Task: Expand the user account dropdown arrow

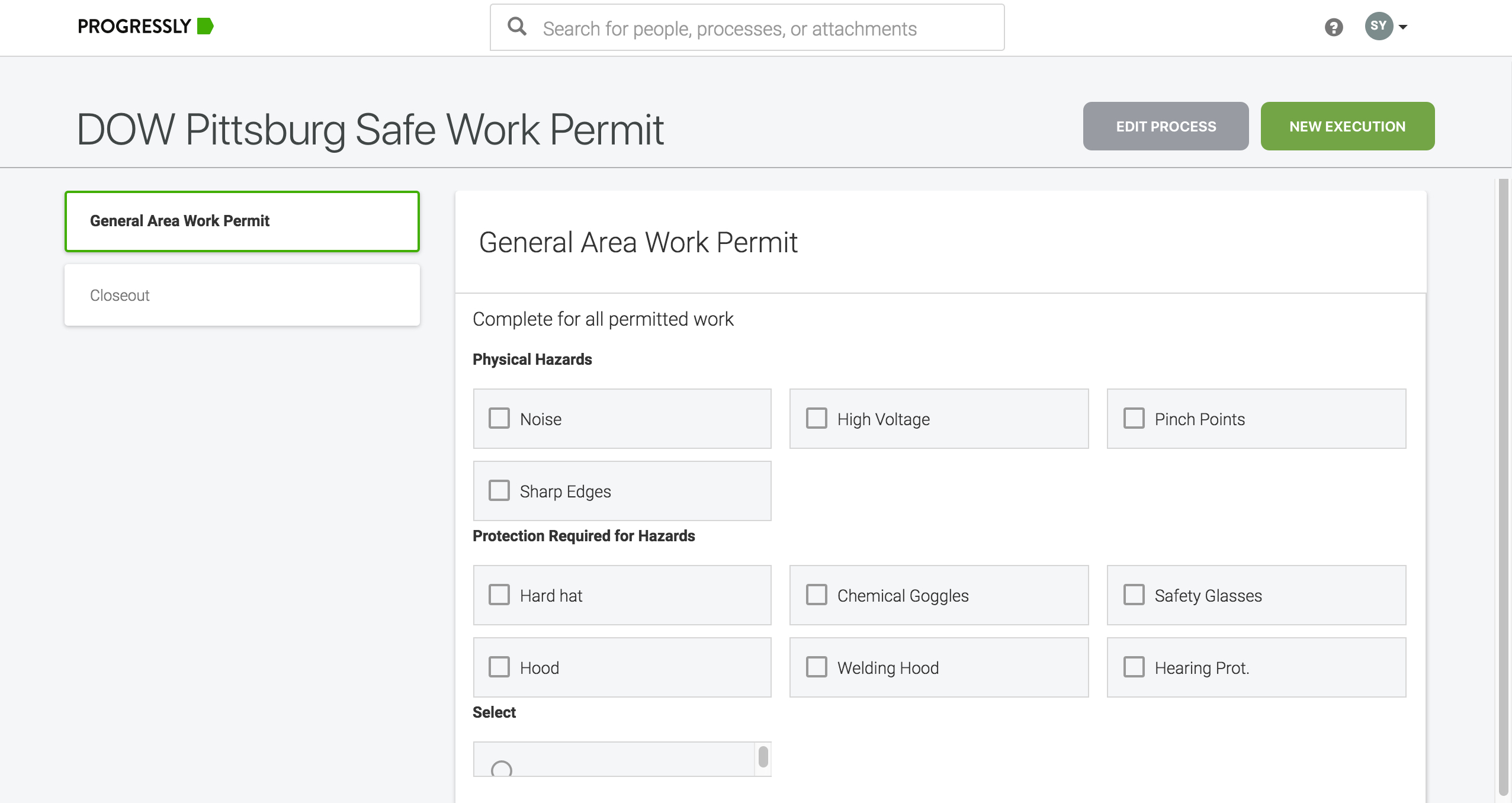Action: (1403, 27)
